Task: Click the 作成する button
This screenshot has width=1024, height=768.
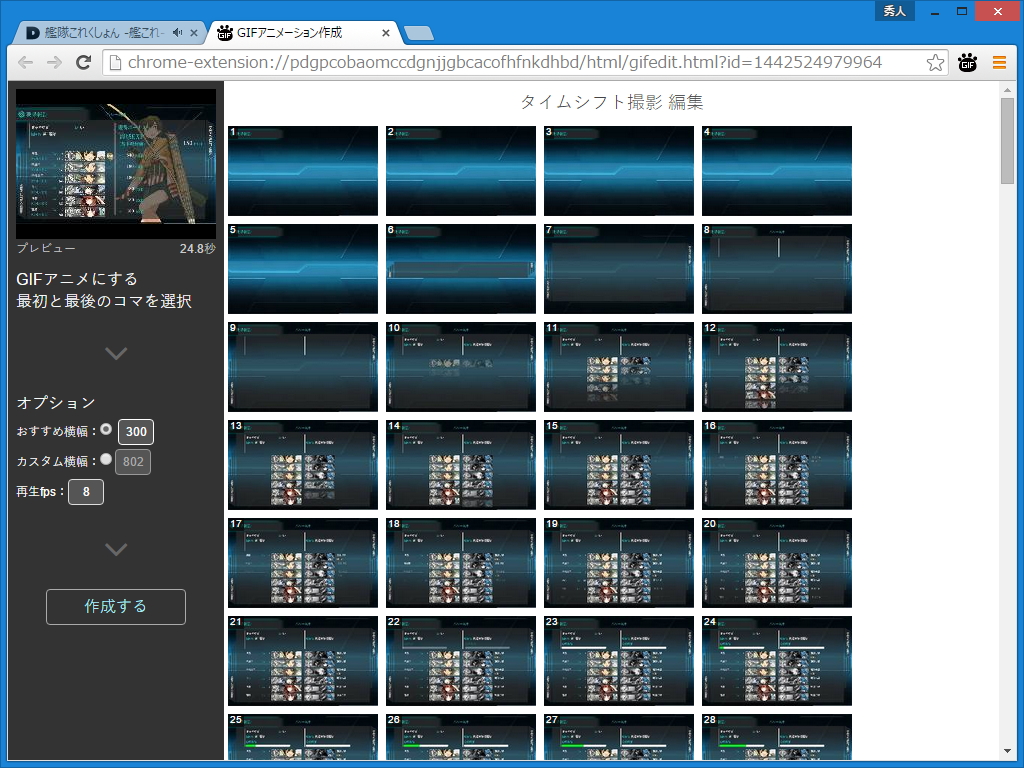Action: click(x=116, y=607)
